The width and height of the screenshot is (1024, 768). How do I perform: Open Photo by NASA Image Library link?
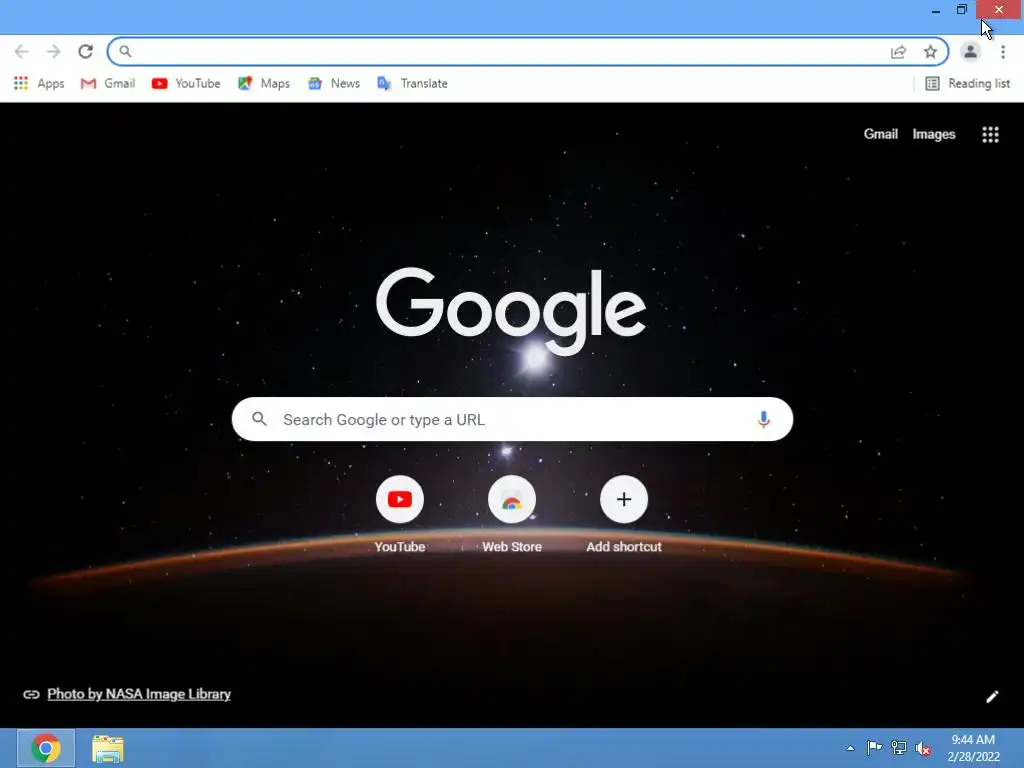[x=139, y=694]
